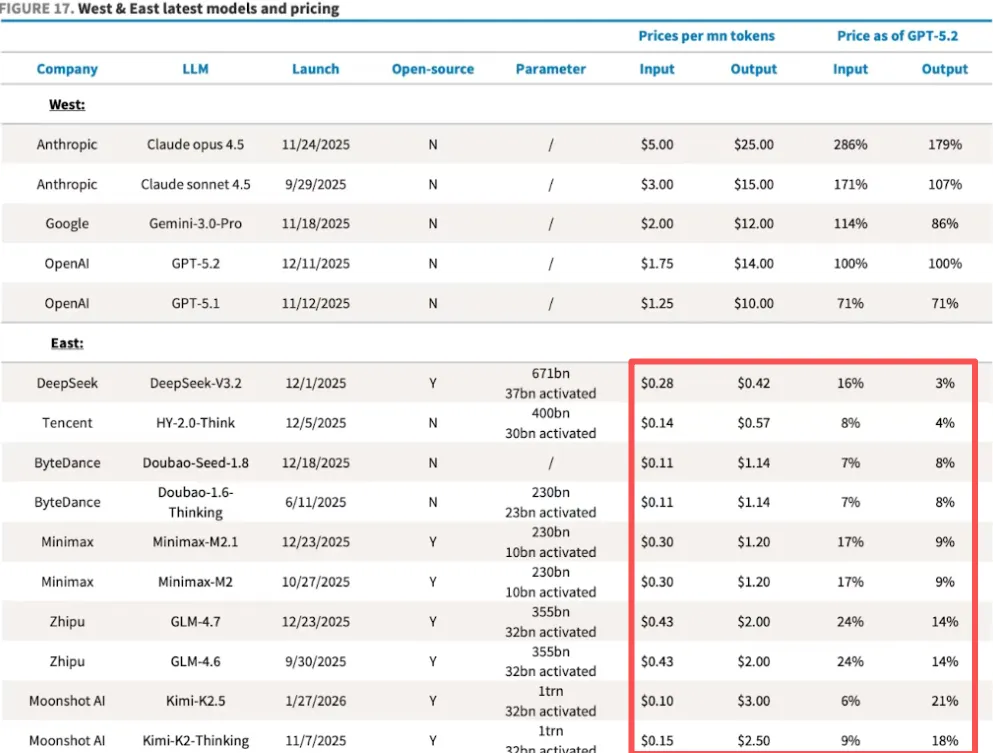The image size is (993, 753).
Task: Select launch date '9/30/2025'
Action: (x=315, y=662)
